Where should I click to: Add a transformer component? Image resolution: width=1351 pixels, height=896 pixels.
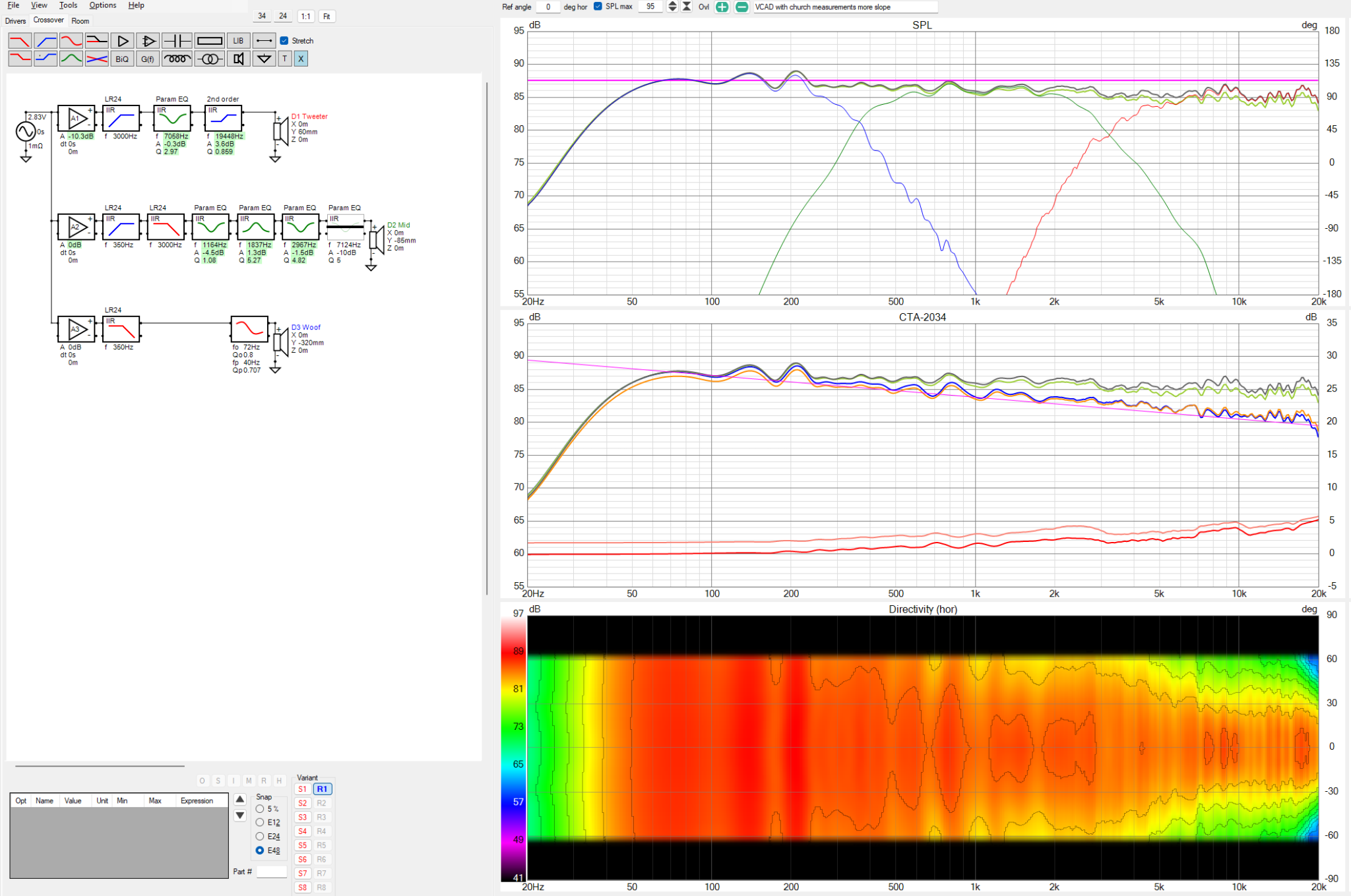[x=210, y=59]
